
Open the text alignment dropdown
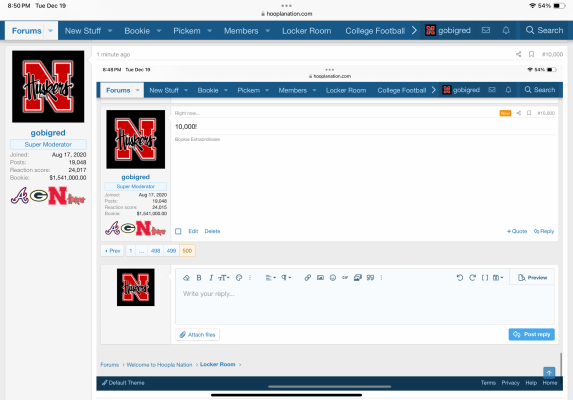coord(270,278)
